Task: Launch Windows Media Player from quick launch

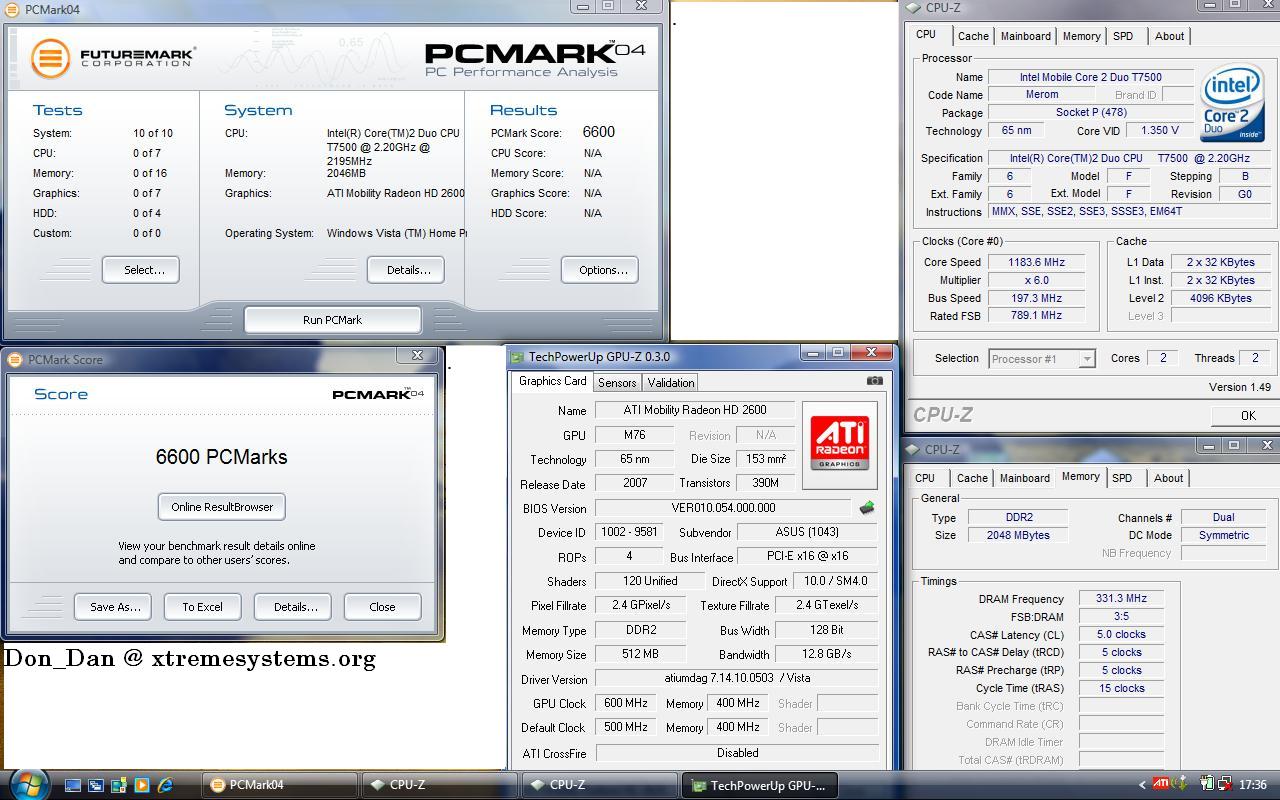Action: click(x=142, y=785)
